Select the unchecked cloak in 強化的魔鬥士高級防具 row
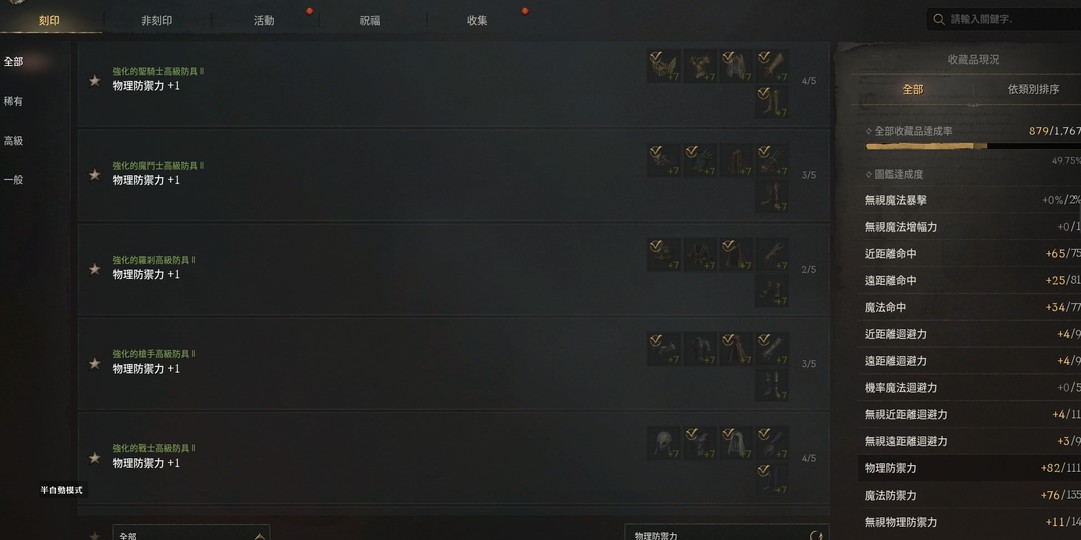Screen dimensions: 1081x540 (736, 160)
